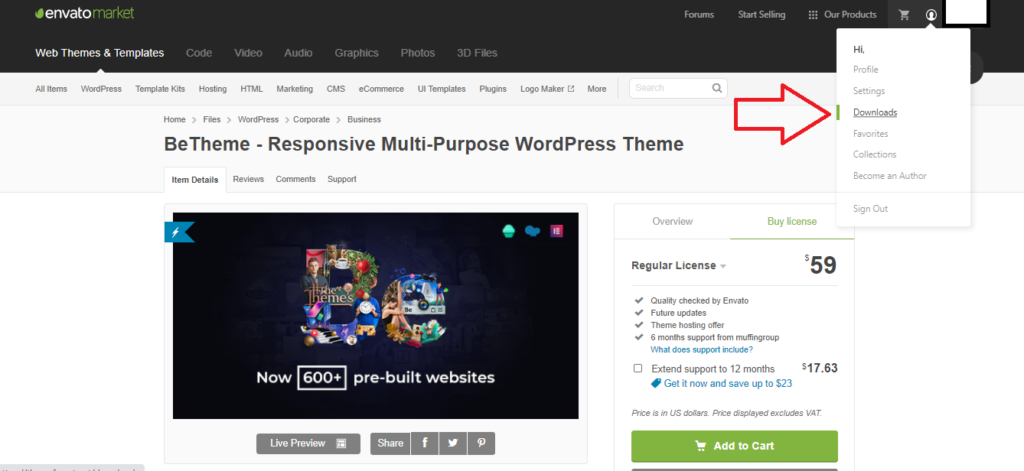Click the Elementor badge on preview image
Screen dimensions: 1024x471
click(x=556, y=231)
